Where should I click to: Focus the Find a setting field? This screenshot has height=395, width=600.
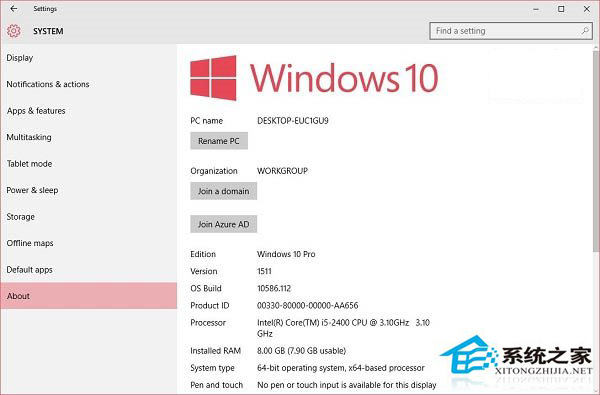point(511,31)
